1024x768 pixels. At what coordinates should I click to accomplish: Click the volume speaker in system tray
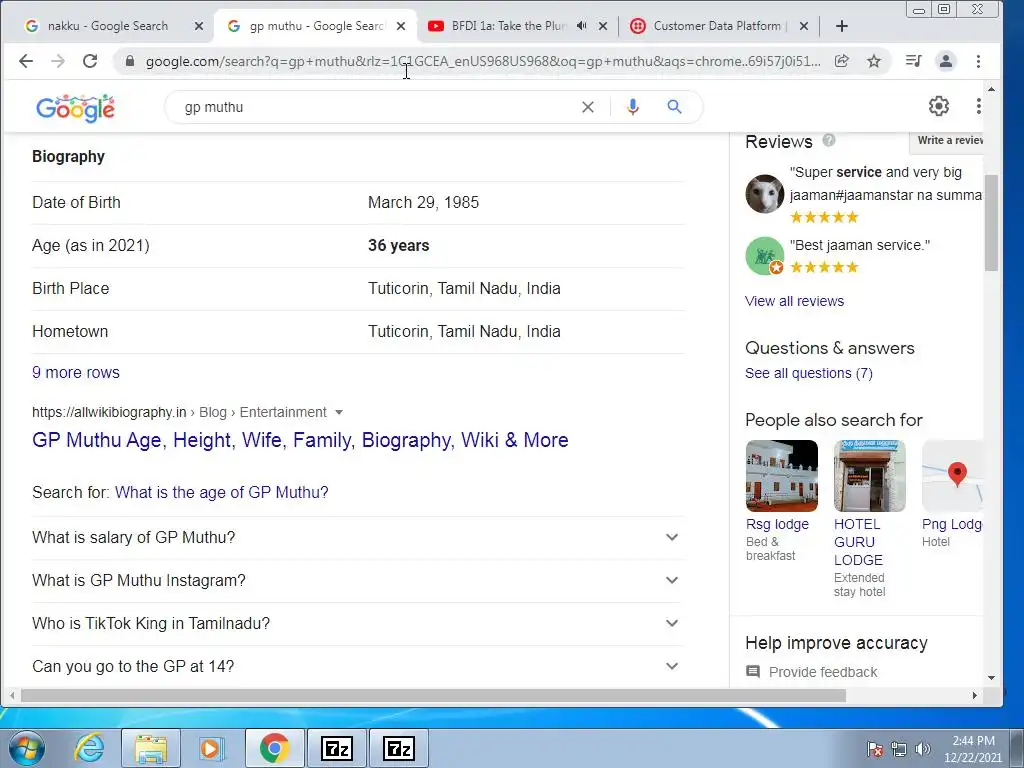click(922, 749)
